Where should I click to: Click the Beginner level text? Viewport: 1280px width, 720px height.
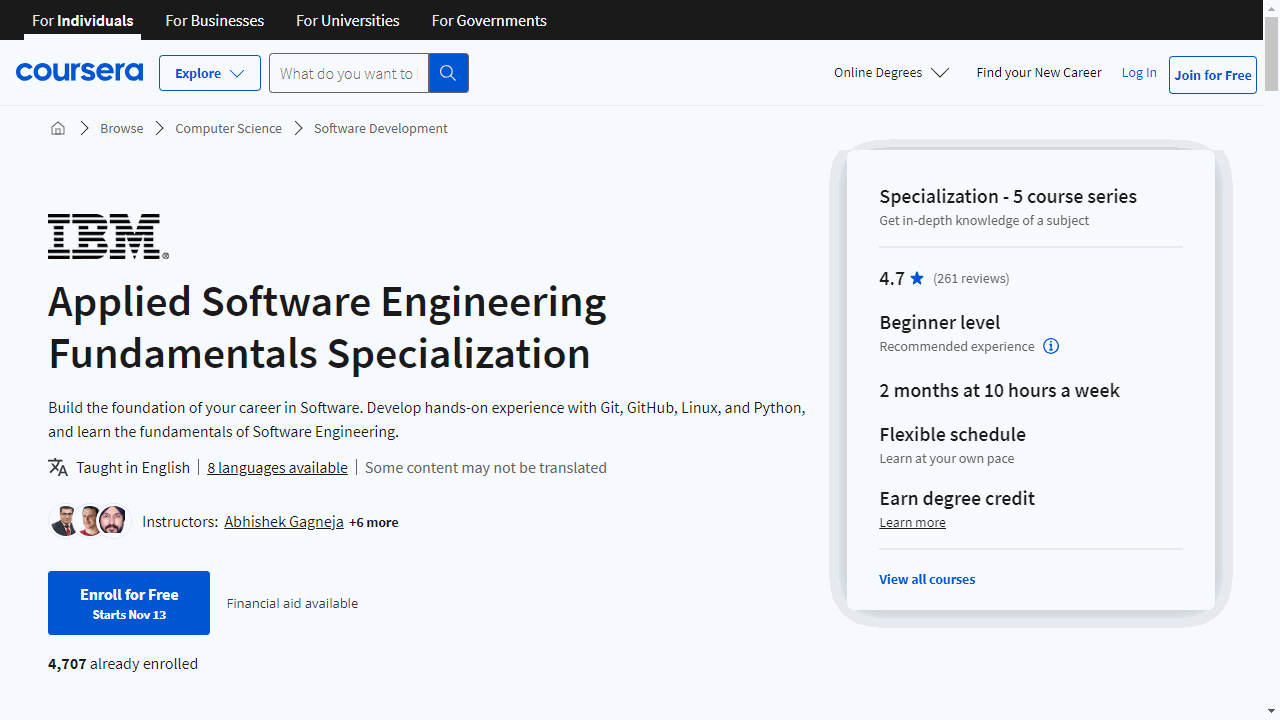click(x=940, y=322)
